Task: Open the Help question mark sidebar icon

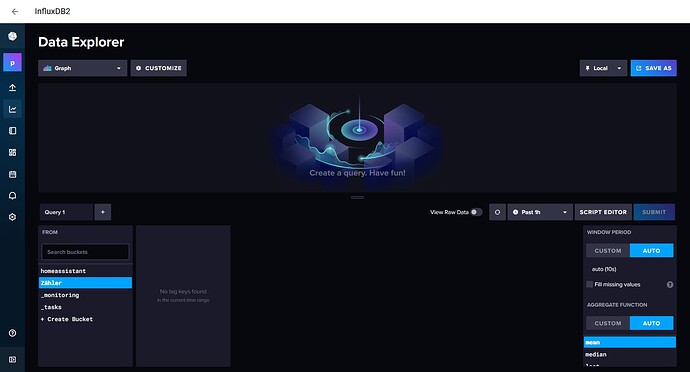Action: [12, 333]
